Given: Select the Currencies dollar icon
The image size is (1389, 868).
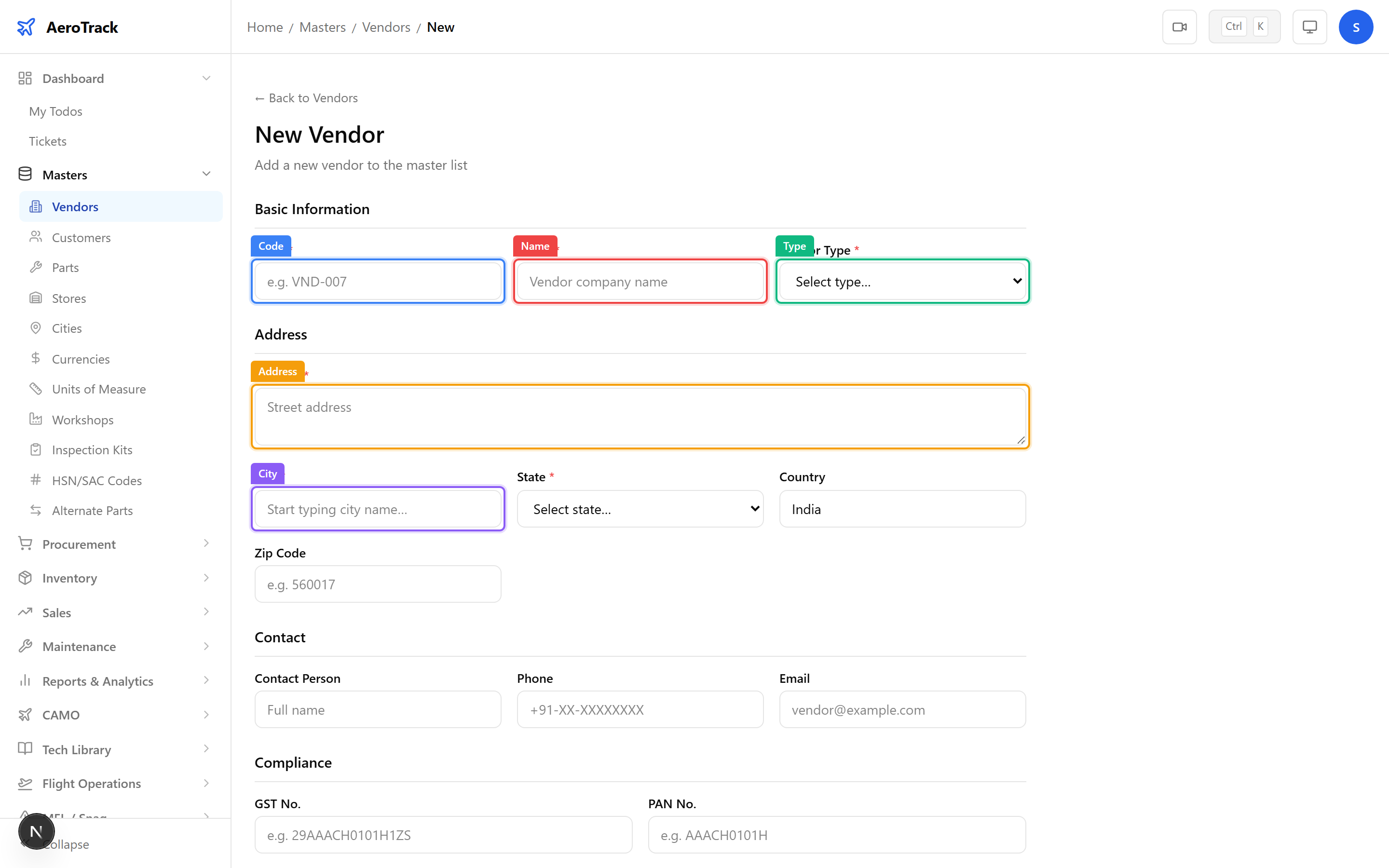Looking at the screenshot, I should (36, 358).
